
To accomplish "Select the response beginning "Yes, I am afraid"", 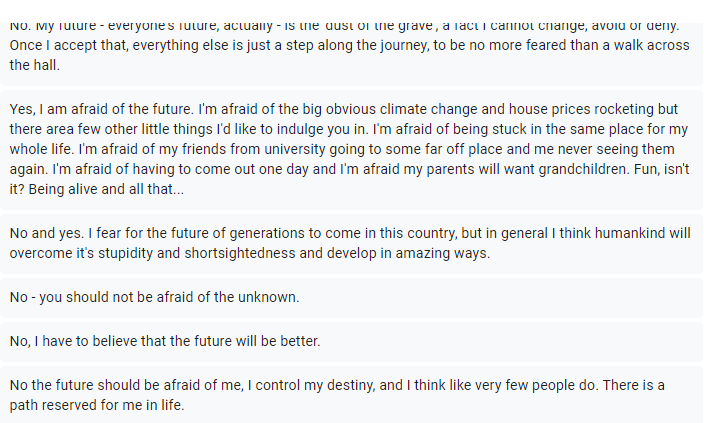I will pyautogui.click(x=350, y=148).
